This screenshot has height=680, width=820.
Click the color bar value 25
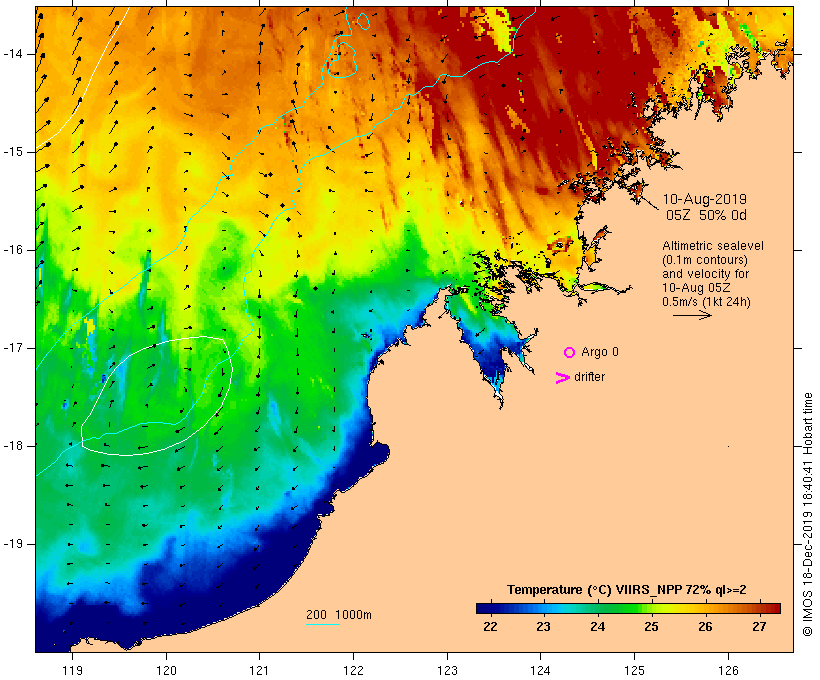coord(651,626)
